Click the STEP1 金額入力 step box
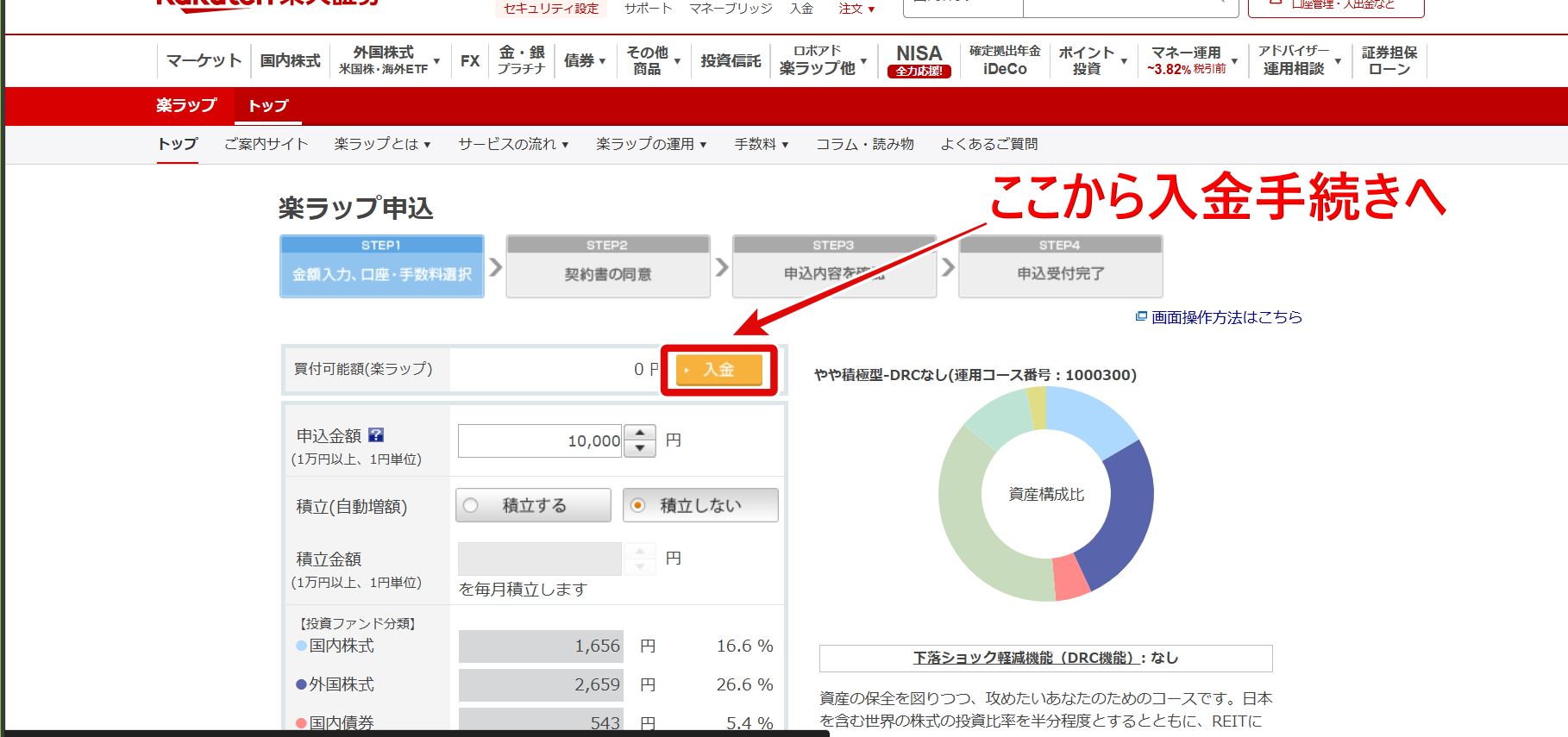 [x=382, y=266]
